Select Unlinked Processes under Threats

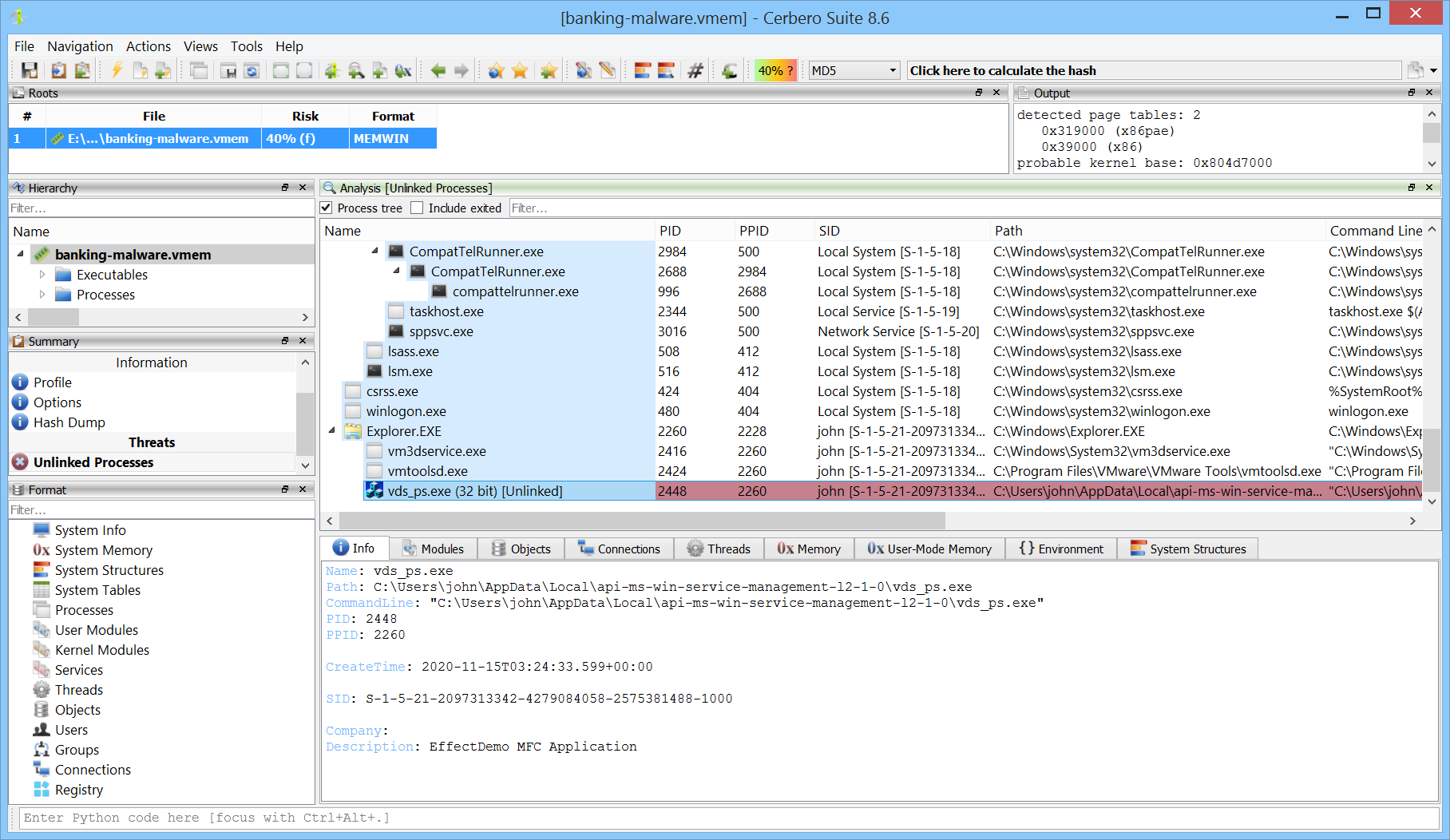tap(93, 462)
